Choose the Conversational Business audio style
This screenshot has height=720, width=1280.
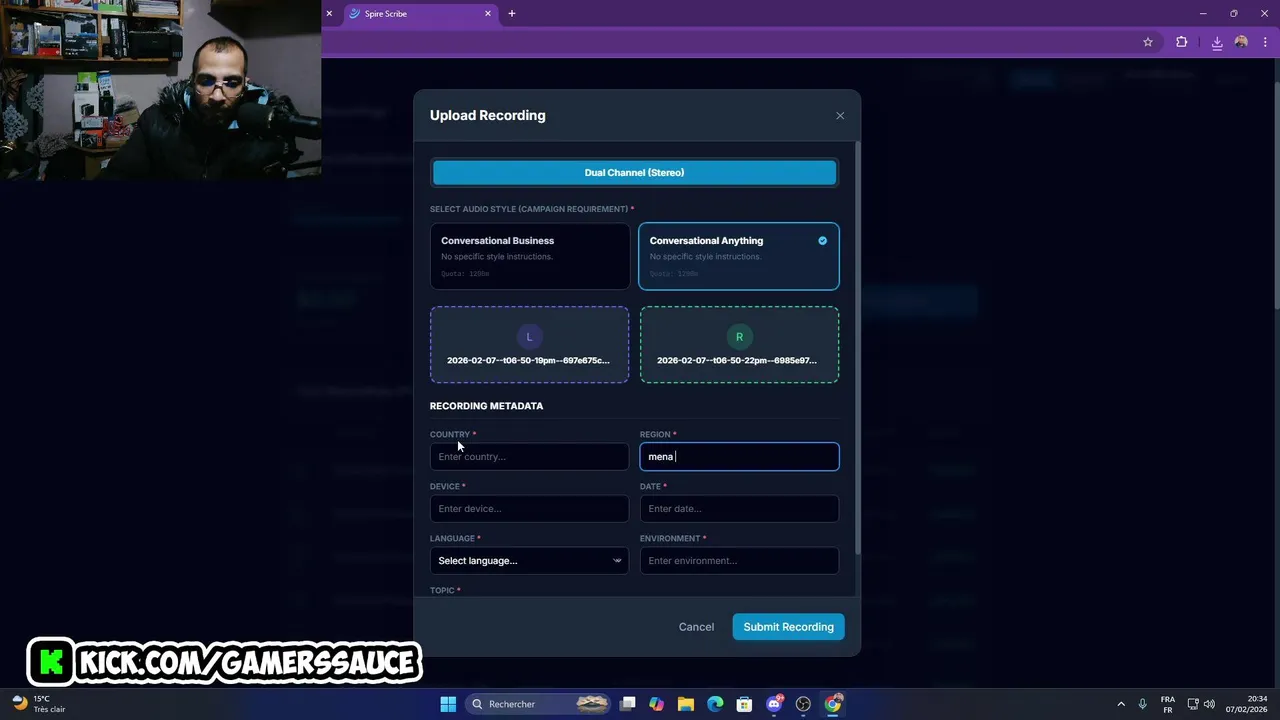(530, 256)
